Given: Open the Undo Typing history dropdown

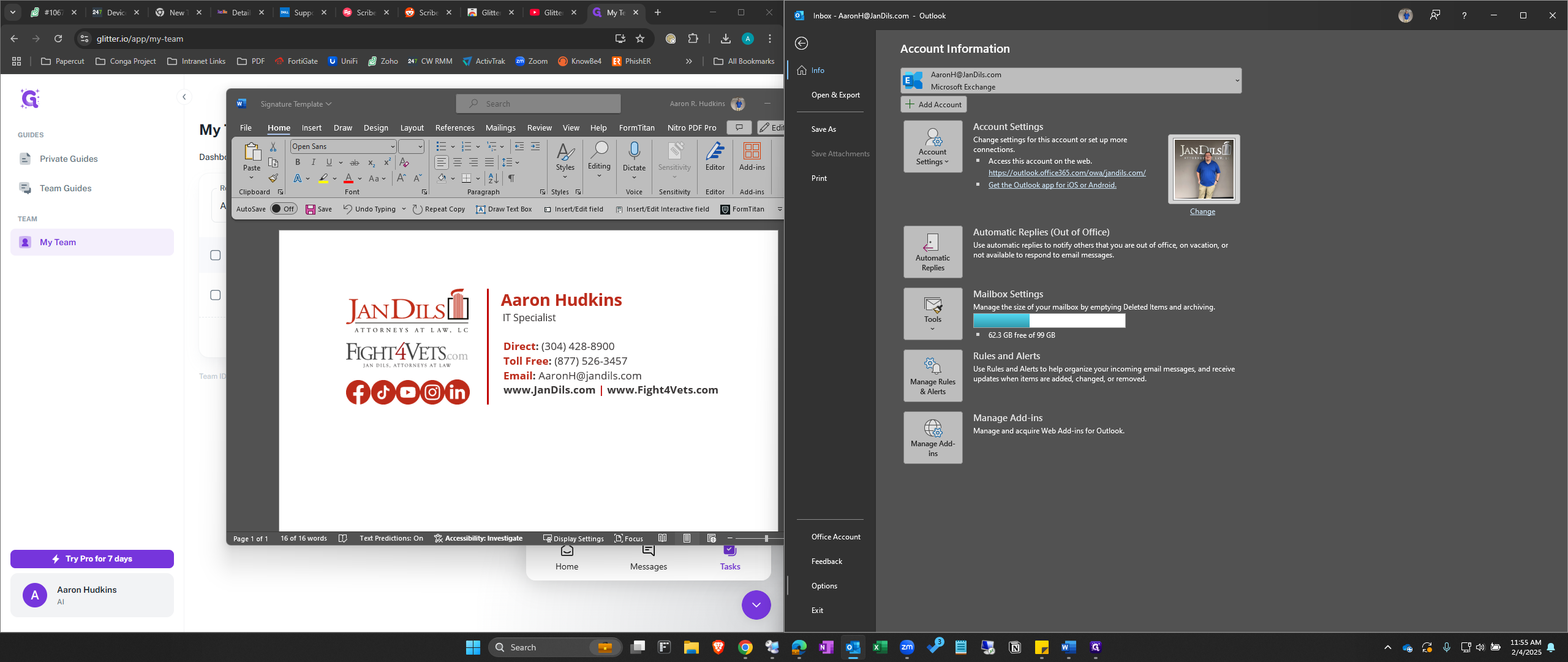Looking at the screenshot, I should tap(404, 209).
